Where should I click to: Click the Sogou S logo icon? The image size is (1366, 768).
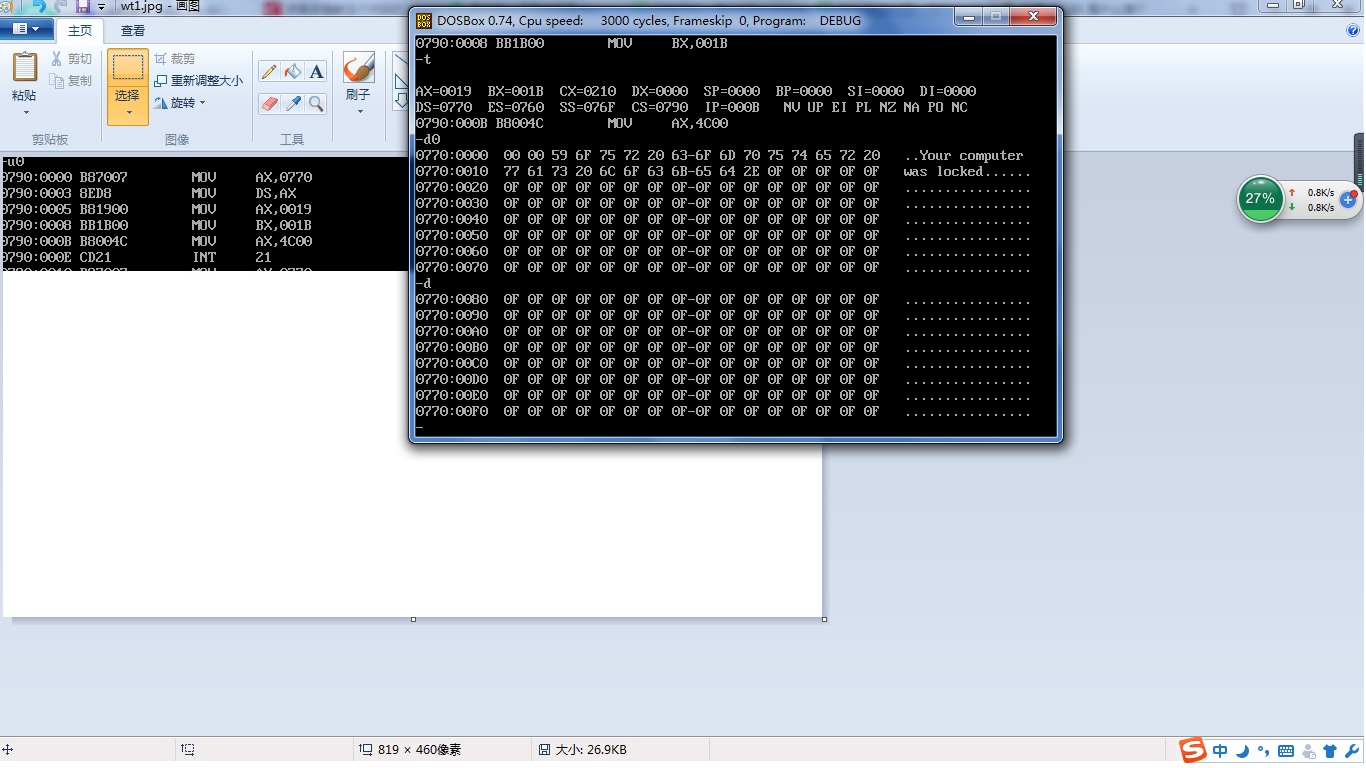(1192, 750)
